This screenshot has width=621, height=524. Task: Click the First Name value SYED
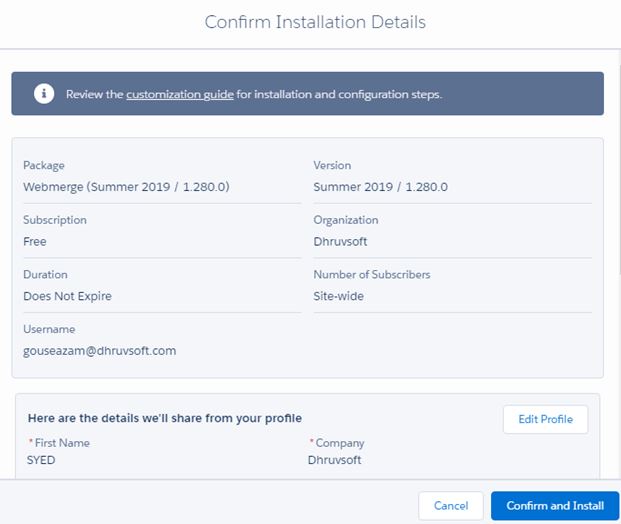(41, 460)
